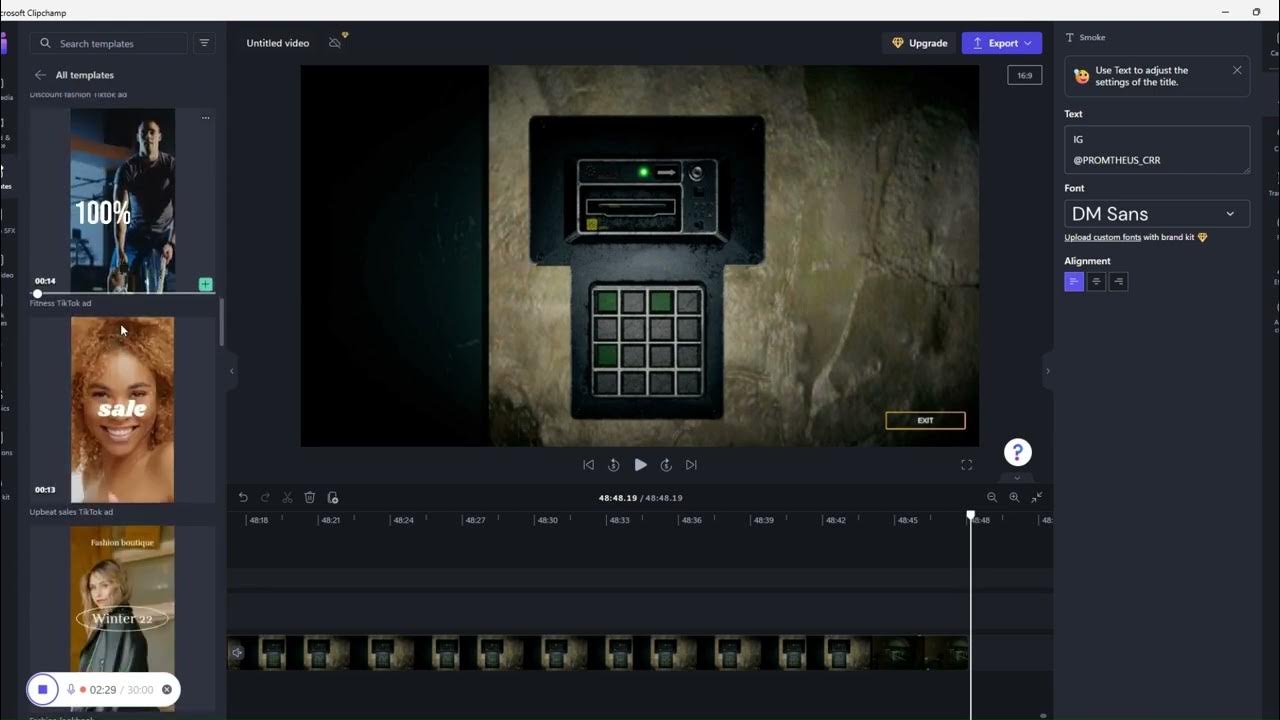
Task: Collapse the right properties panel
Action: (1047, 371)
